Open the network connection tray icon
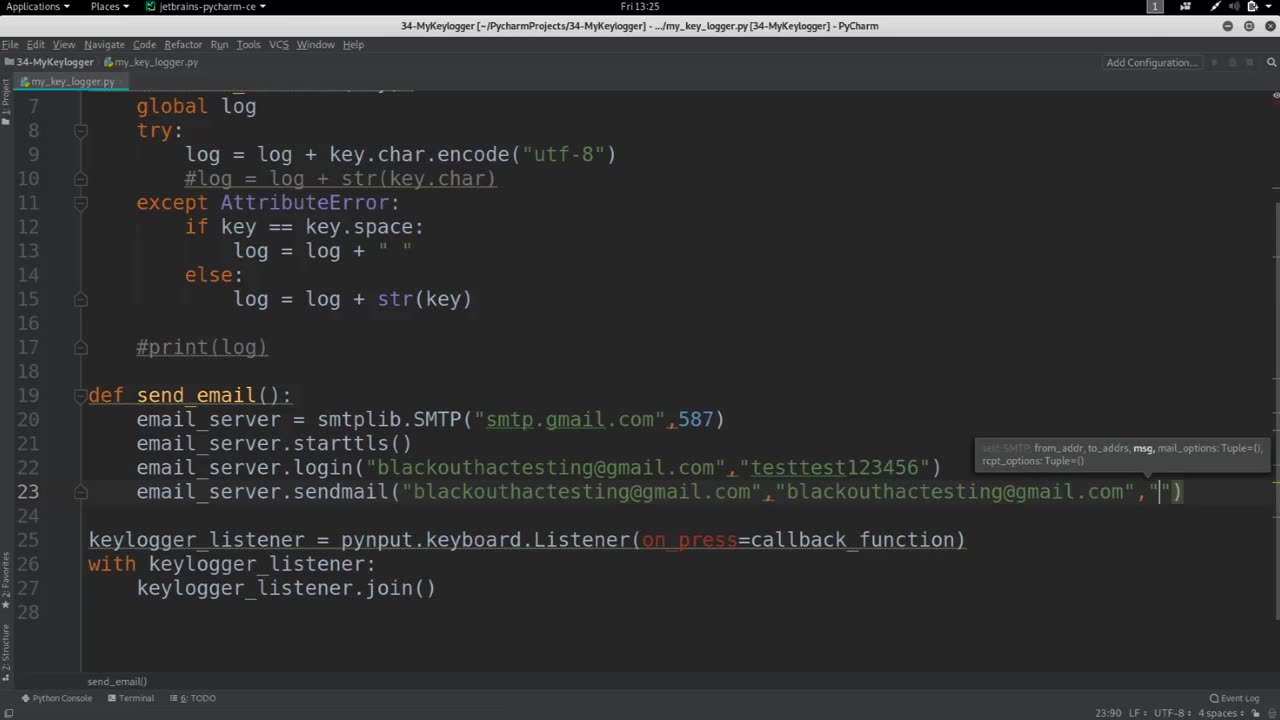 (x=1215, y=7)
